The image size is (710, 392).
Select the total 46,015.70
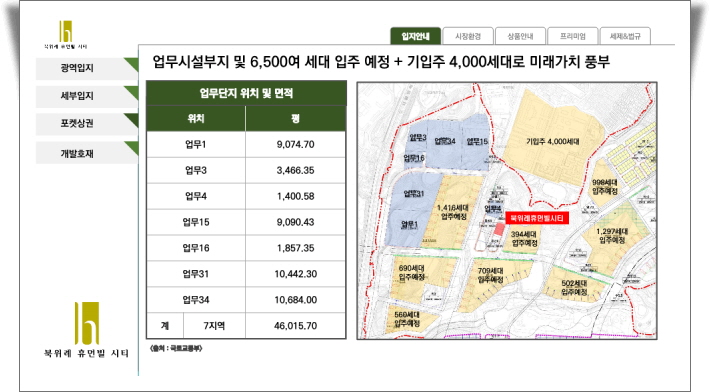(x=295, y=325)
